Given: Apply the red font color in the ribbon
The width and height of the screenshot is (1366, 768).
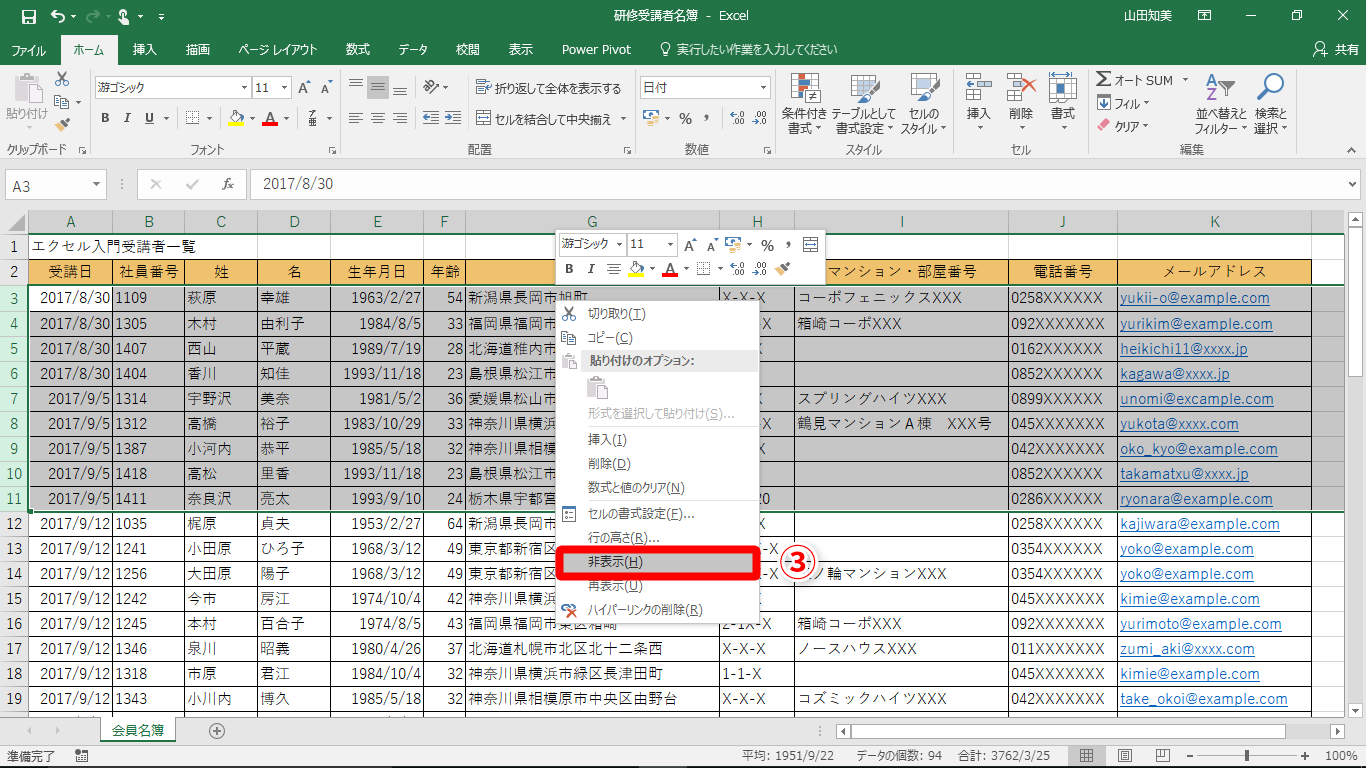Looking at the screenshot, I should pos(269,119).
